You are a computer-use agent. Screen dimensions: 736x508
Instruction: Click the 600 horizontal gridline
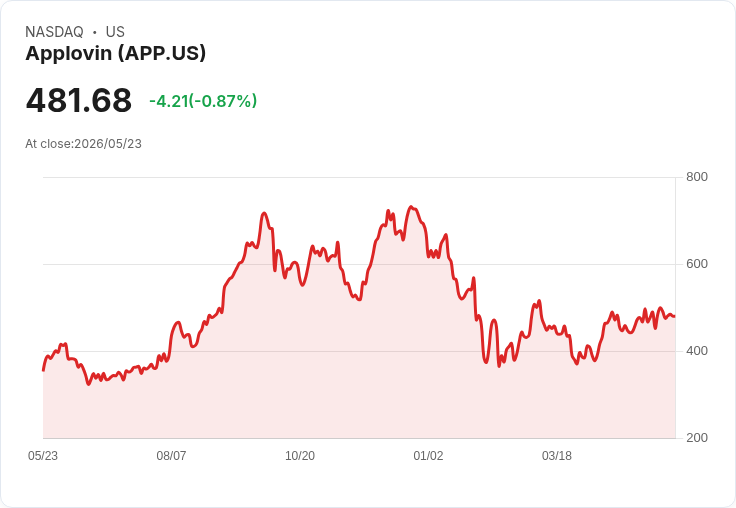tap(359, 264)
